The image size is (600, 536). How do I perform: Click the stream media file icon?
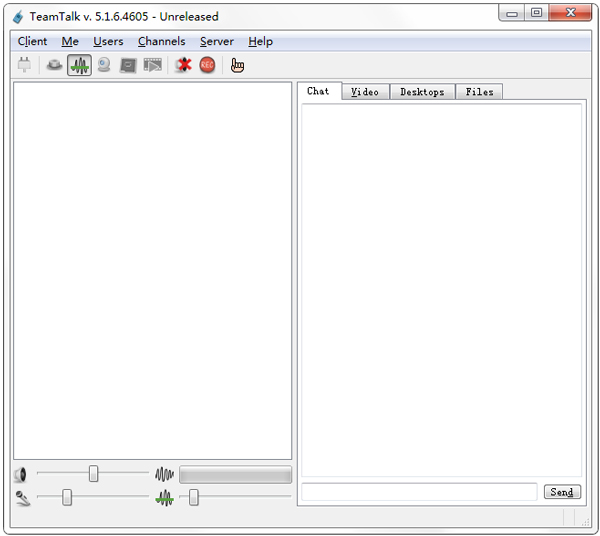point(153,65)
